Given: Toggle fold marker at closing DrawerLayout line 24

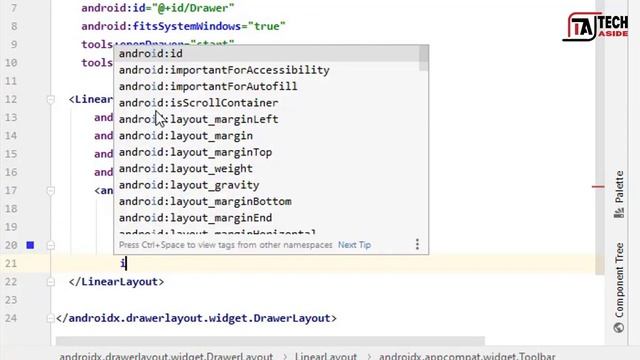Looking at the screenshot, I should coord(51,318).
